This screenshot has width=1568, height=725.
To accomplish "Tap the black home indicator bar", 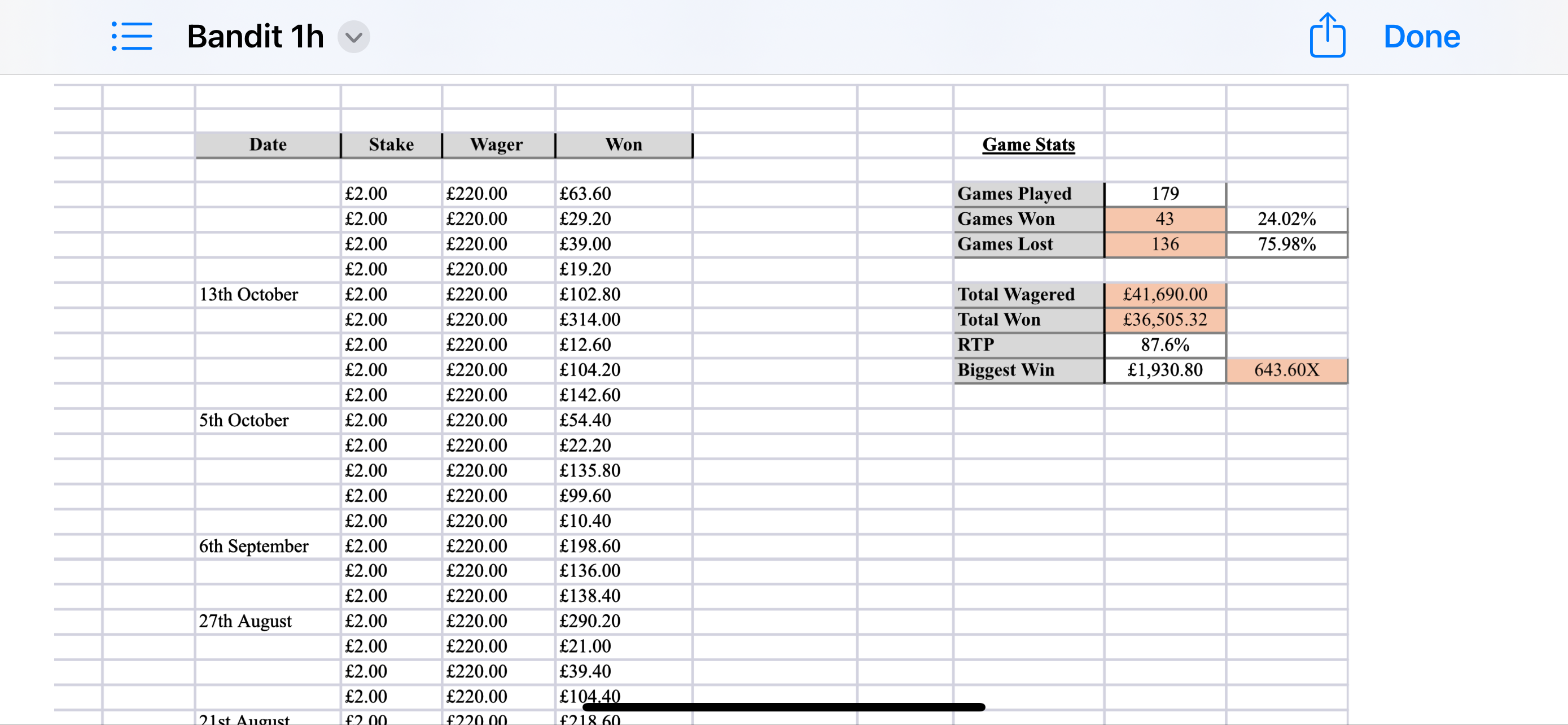I will (783, 707).
